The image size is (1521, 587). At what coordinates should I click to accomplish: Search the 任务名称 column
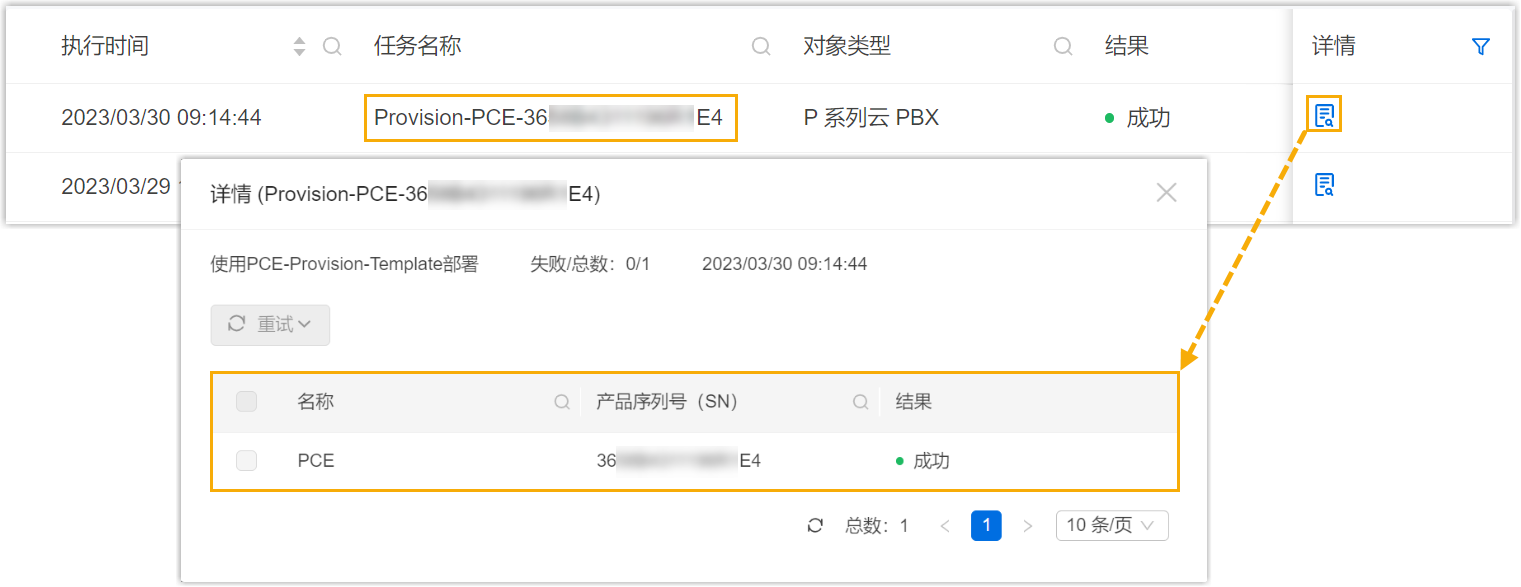pos(761,47)
